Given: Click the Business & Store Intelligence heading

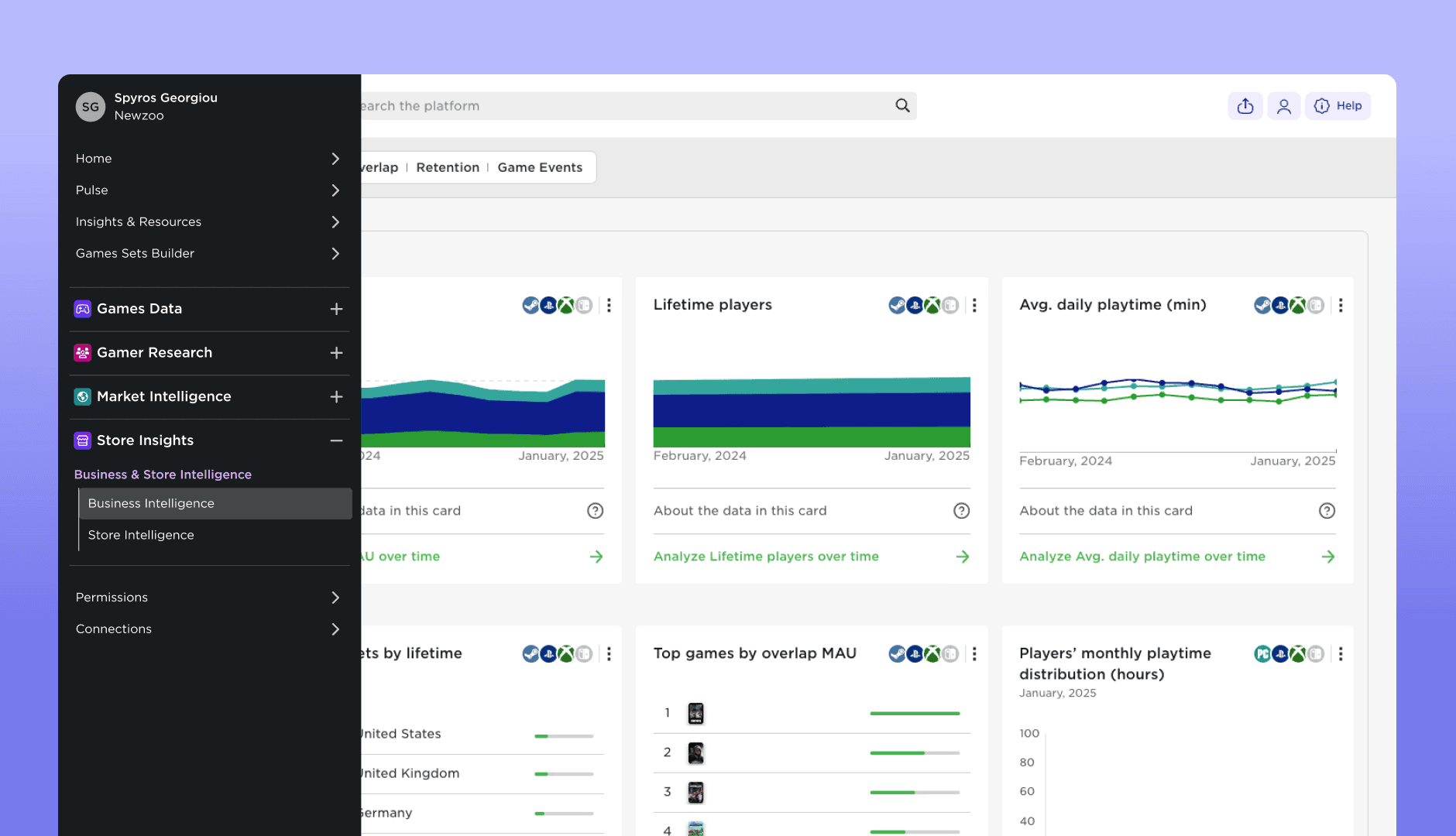Looking at the screenshot, I should (x=163, y=475).
